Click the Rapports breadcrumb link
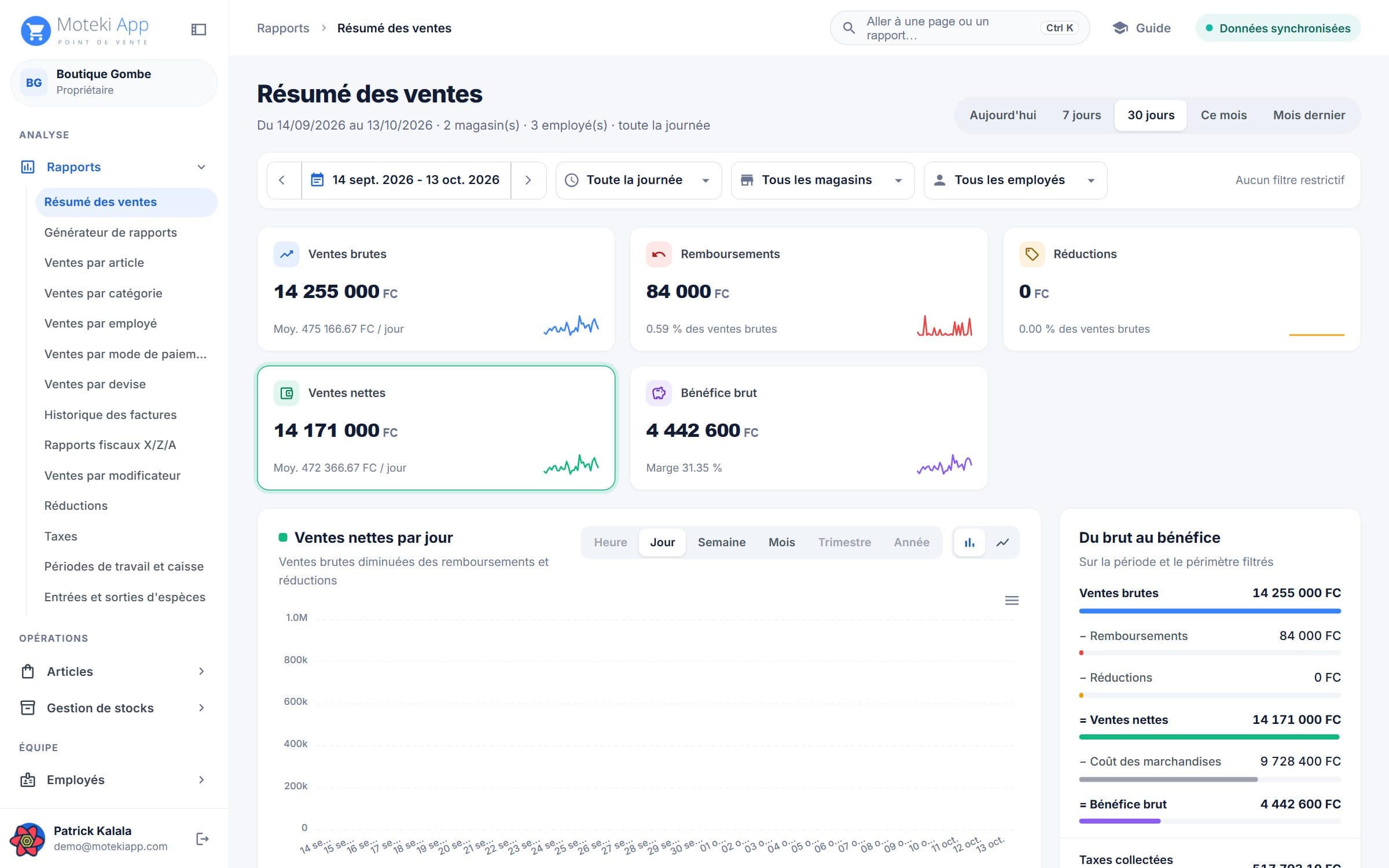This screenshot has width=1389, height=868. coord(283,28)
